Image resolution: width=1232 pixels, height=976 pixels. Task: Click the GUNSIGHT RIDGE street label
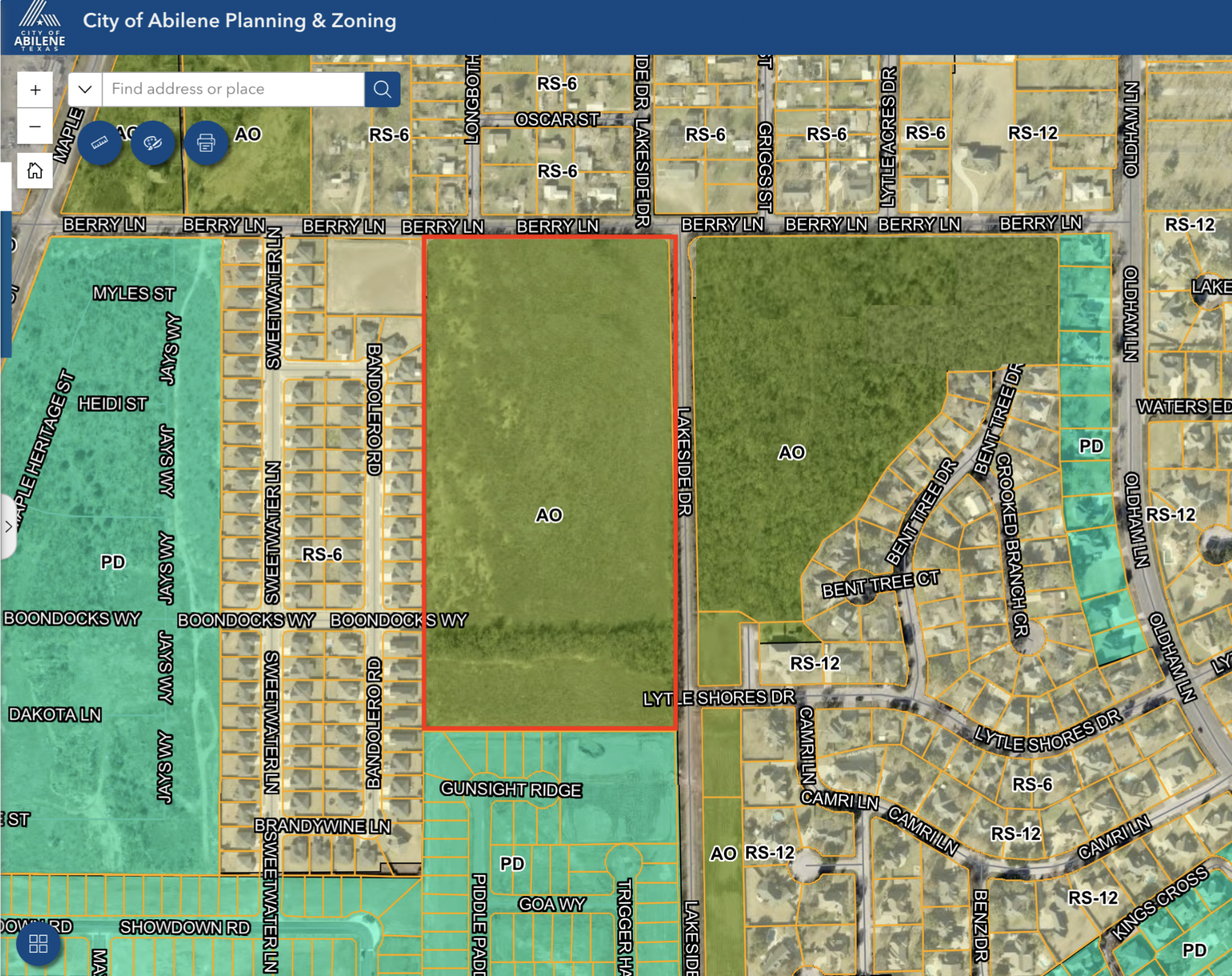(511, 789)
